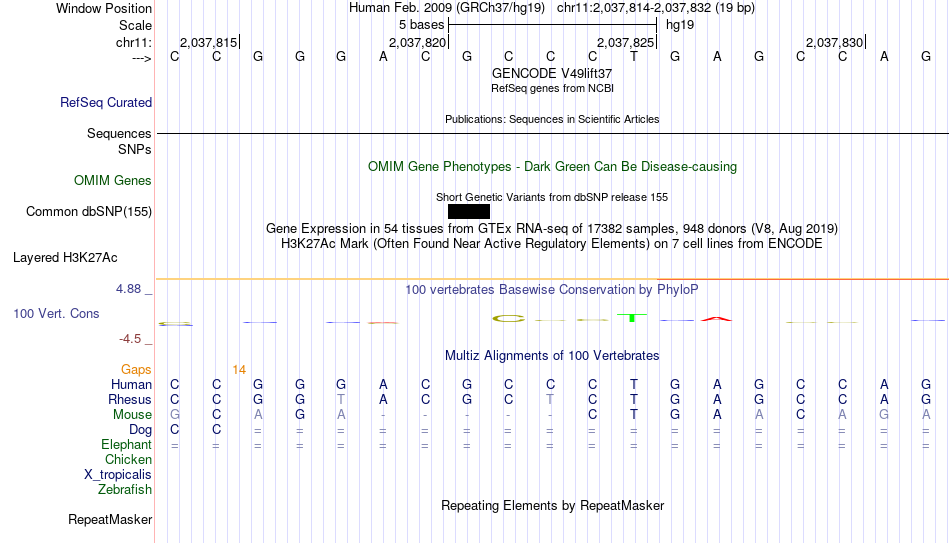The image size is (950, 543).
Task: Click the Human species row label
Action: pos(131,385)
